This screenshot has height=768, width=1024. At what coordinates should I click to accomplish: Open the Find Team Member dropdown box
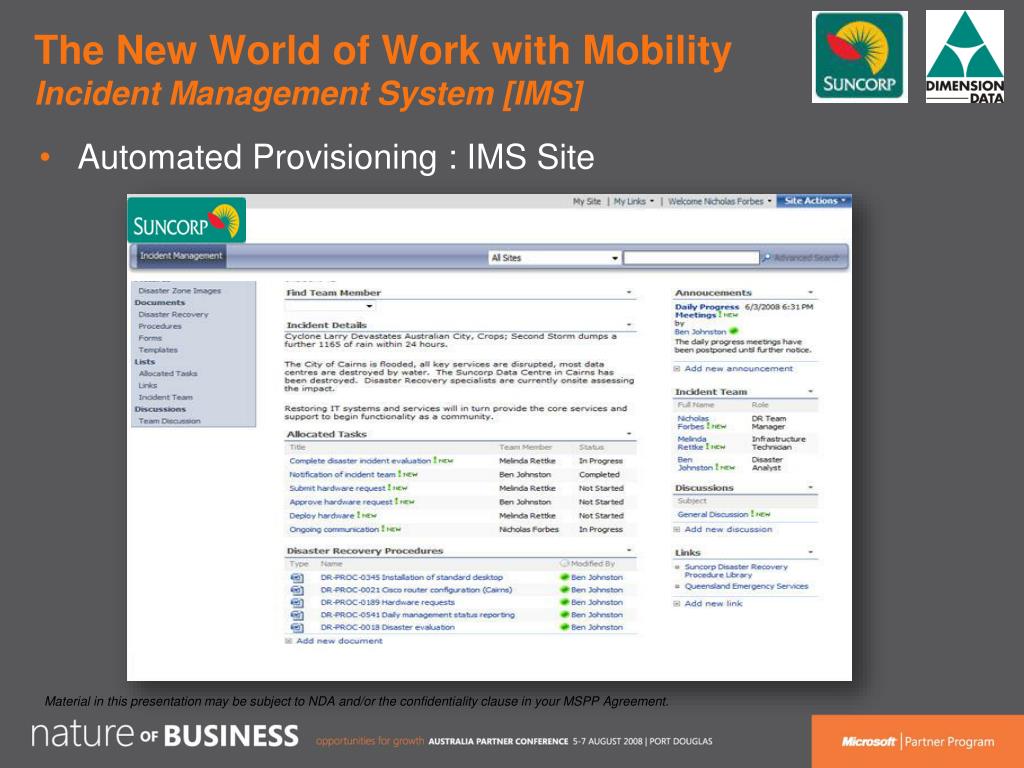pos(330,306)
